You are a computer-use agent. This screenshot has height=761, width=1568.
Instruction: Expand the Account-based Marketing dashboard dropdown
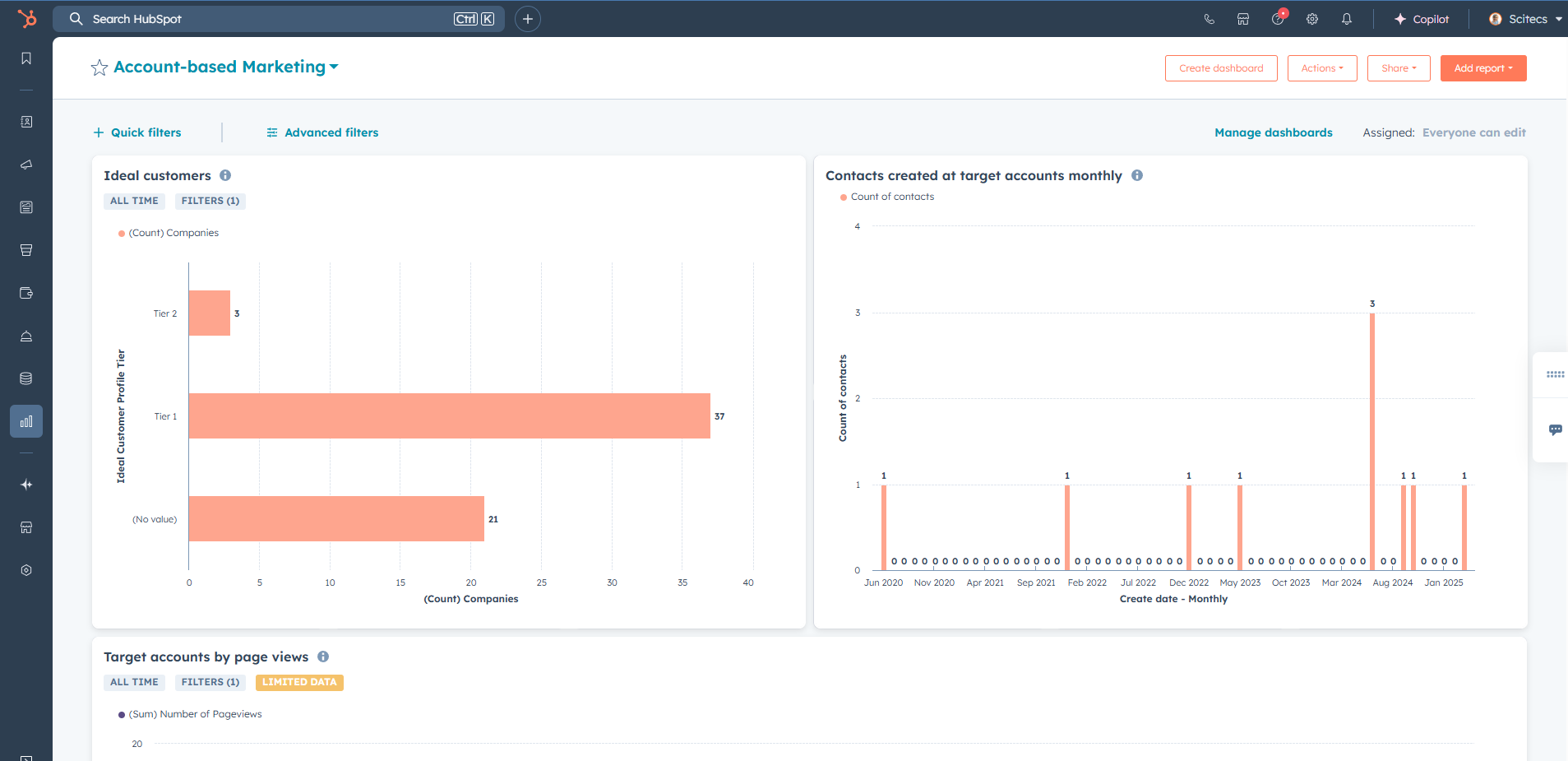click(x=334, y=67)
